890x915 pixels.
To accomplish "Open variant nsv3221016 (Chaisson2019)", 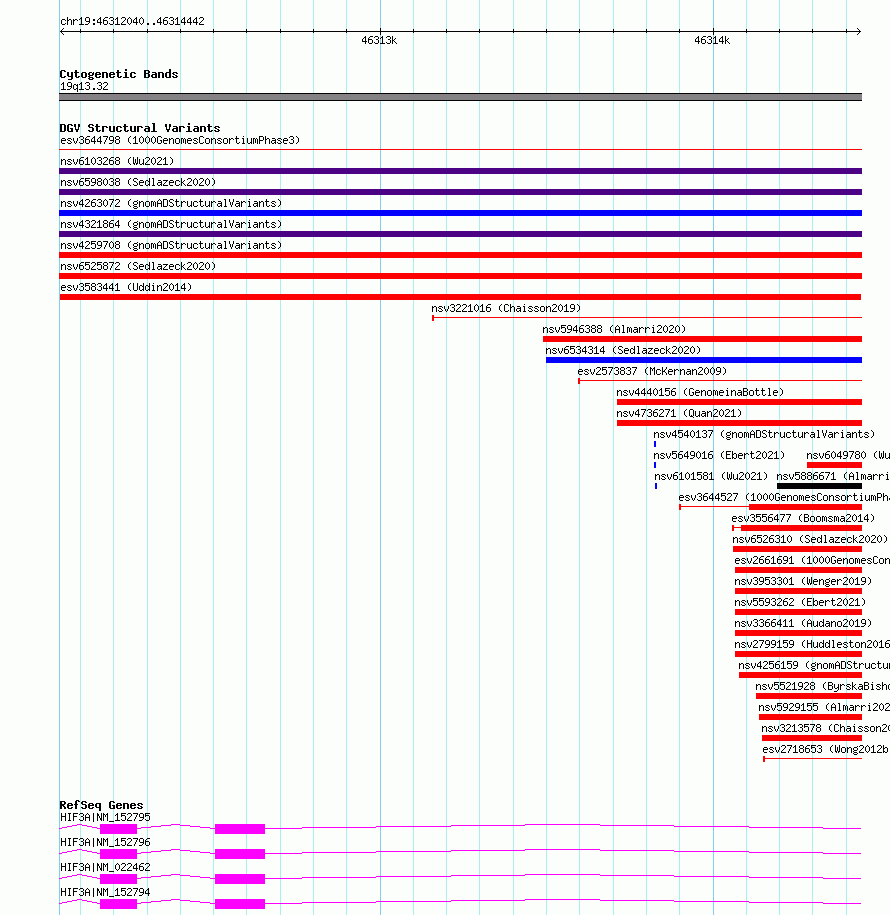I will point(506,309).
